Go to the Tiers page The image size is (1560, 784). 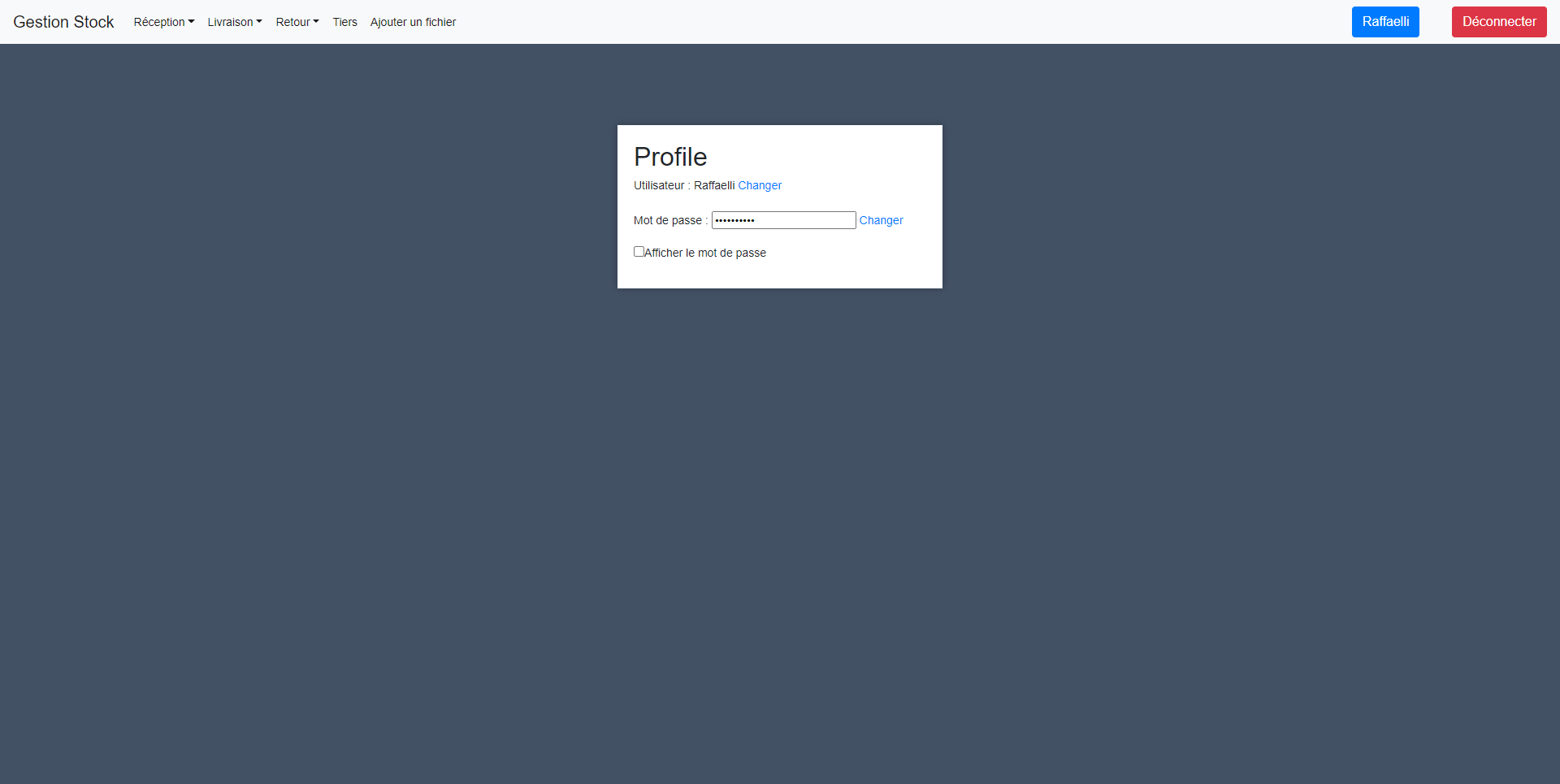pyautogui.click(x=344, y=22)
